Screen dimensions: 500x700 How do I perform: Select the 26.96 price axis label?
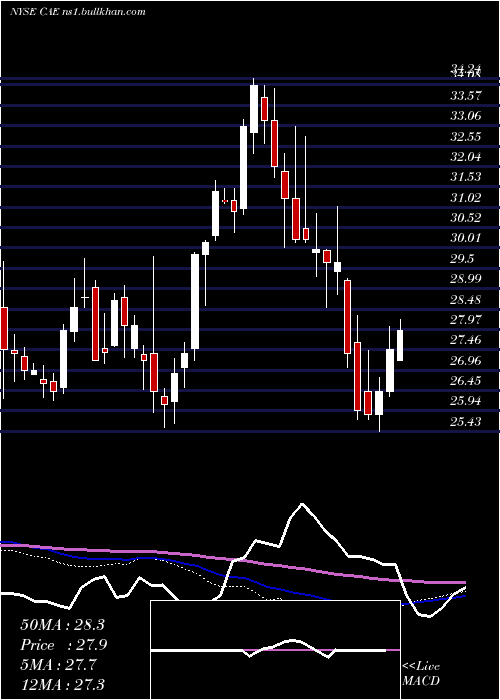[466, 361]
